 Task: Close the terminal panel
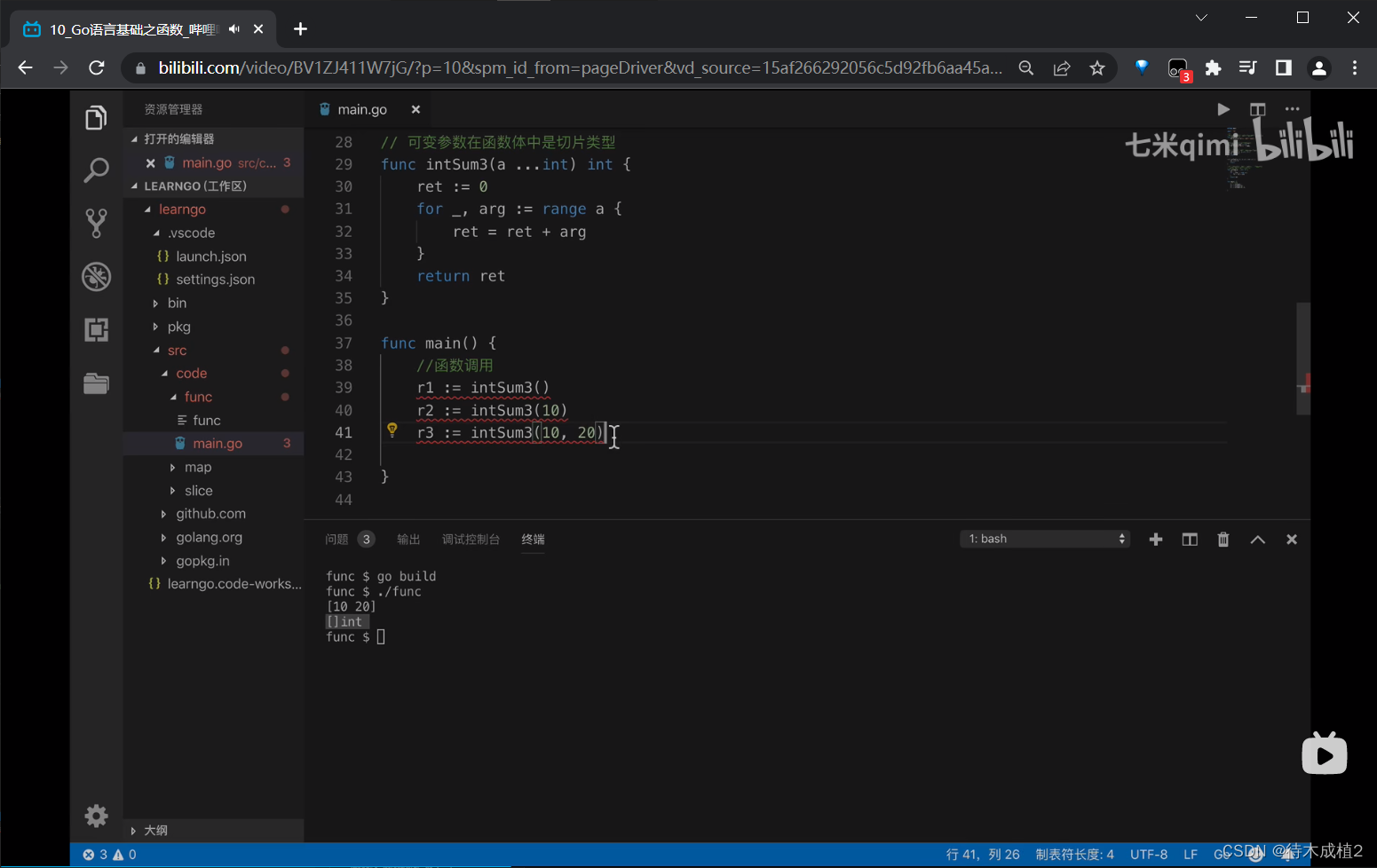pyautogui.click(x=1292, y=540)
